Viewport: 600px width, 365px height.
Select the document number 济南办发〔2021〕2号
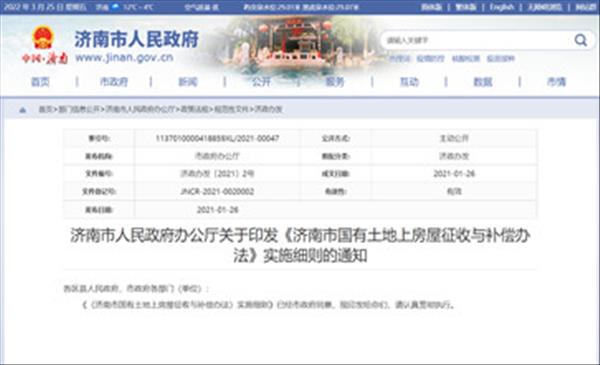(x=217, y=174)
